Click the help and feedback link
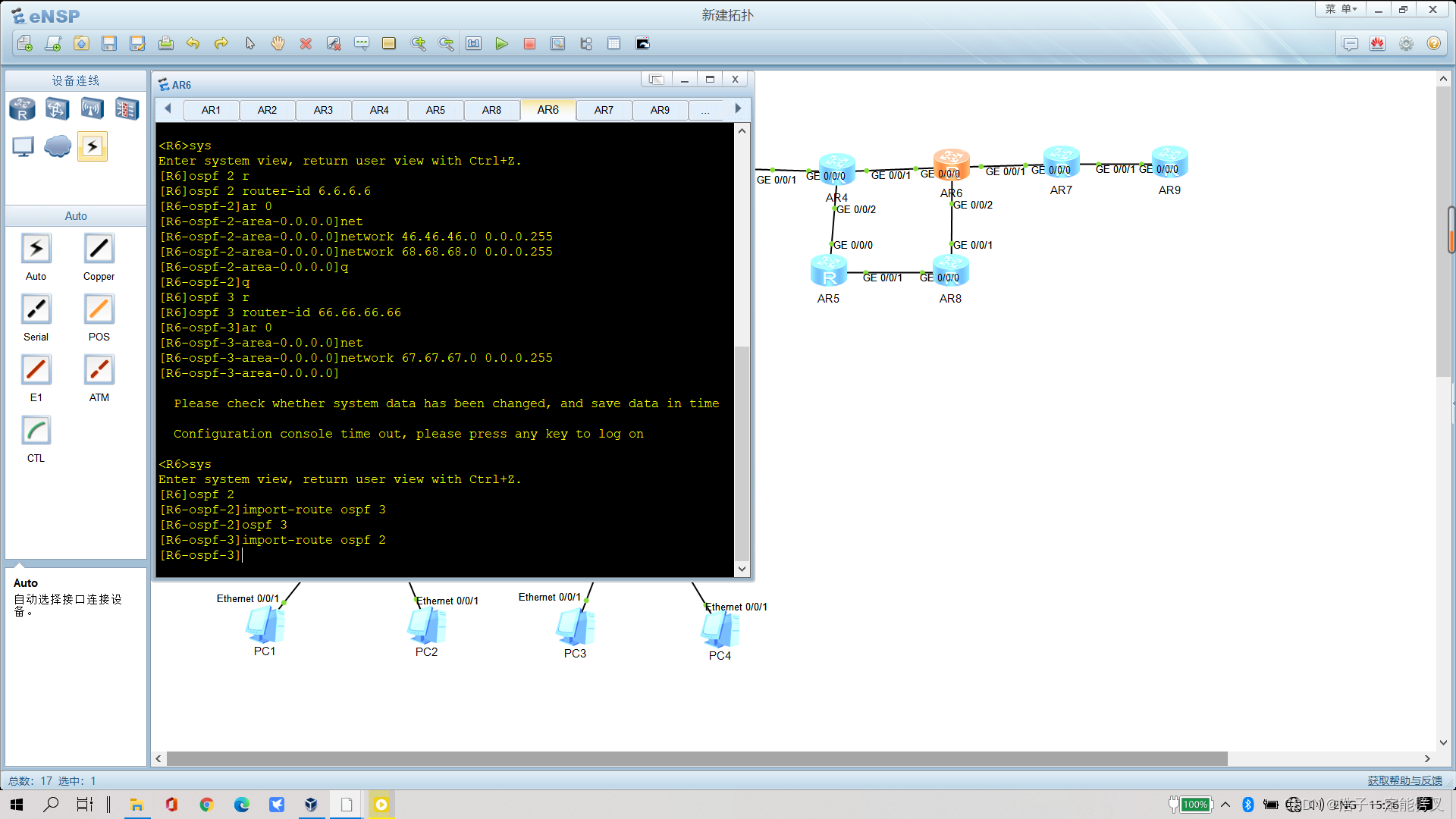This screenshot has height=819, width=1456. point(1404,780)
